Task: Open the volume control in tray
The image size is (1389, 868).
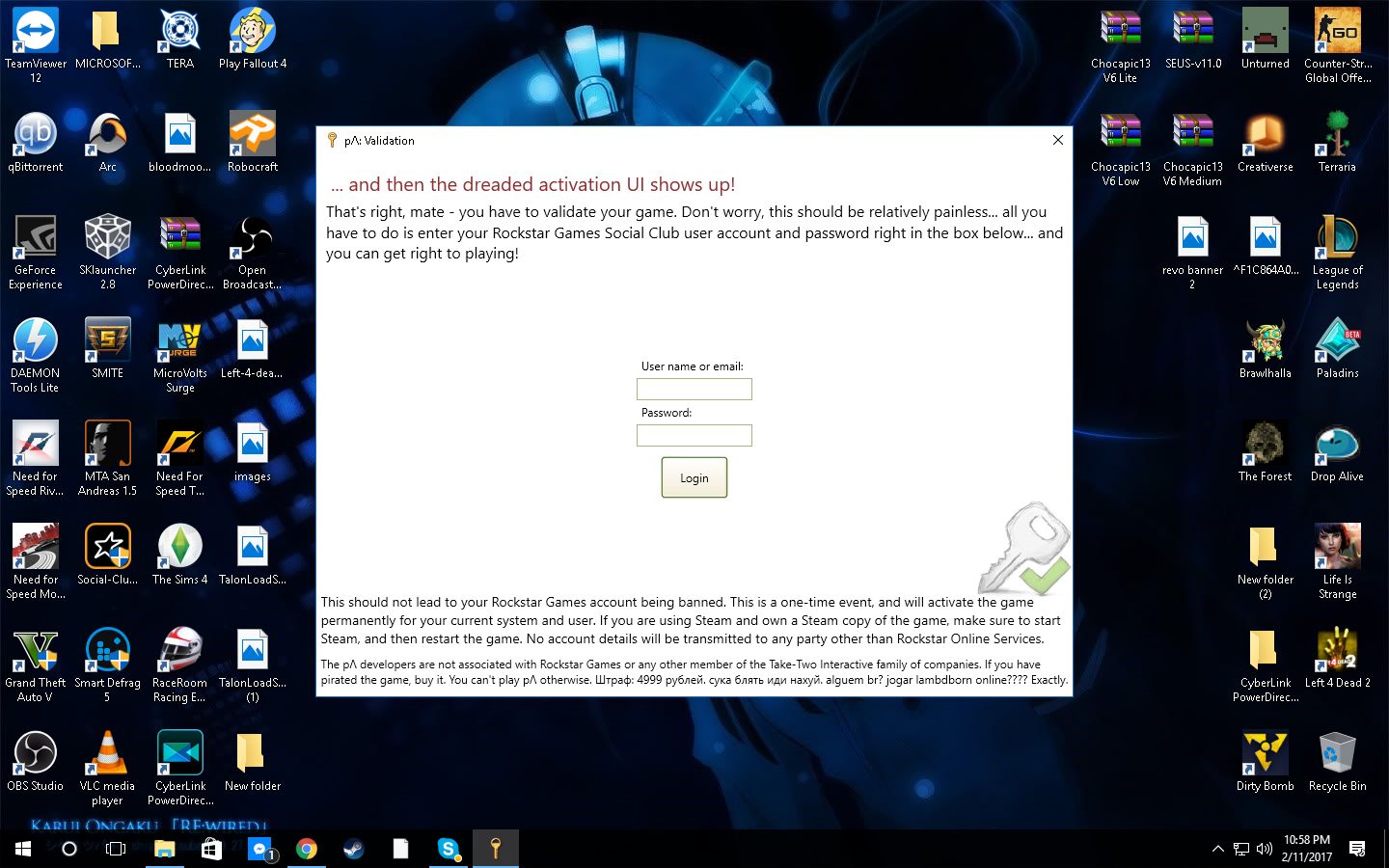Action: 1265,849
